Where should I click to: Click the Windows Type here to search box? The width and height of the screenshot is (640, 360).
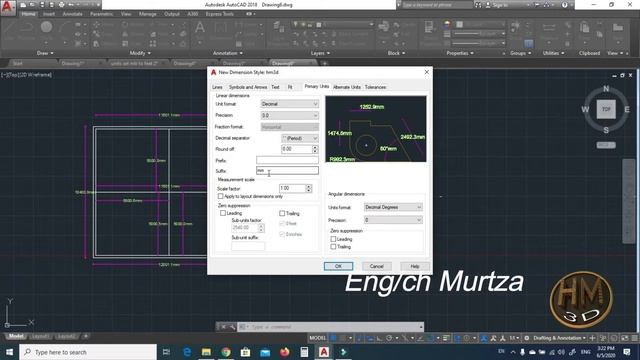pyautogui.click(x=88, y=352)
